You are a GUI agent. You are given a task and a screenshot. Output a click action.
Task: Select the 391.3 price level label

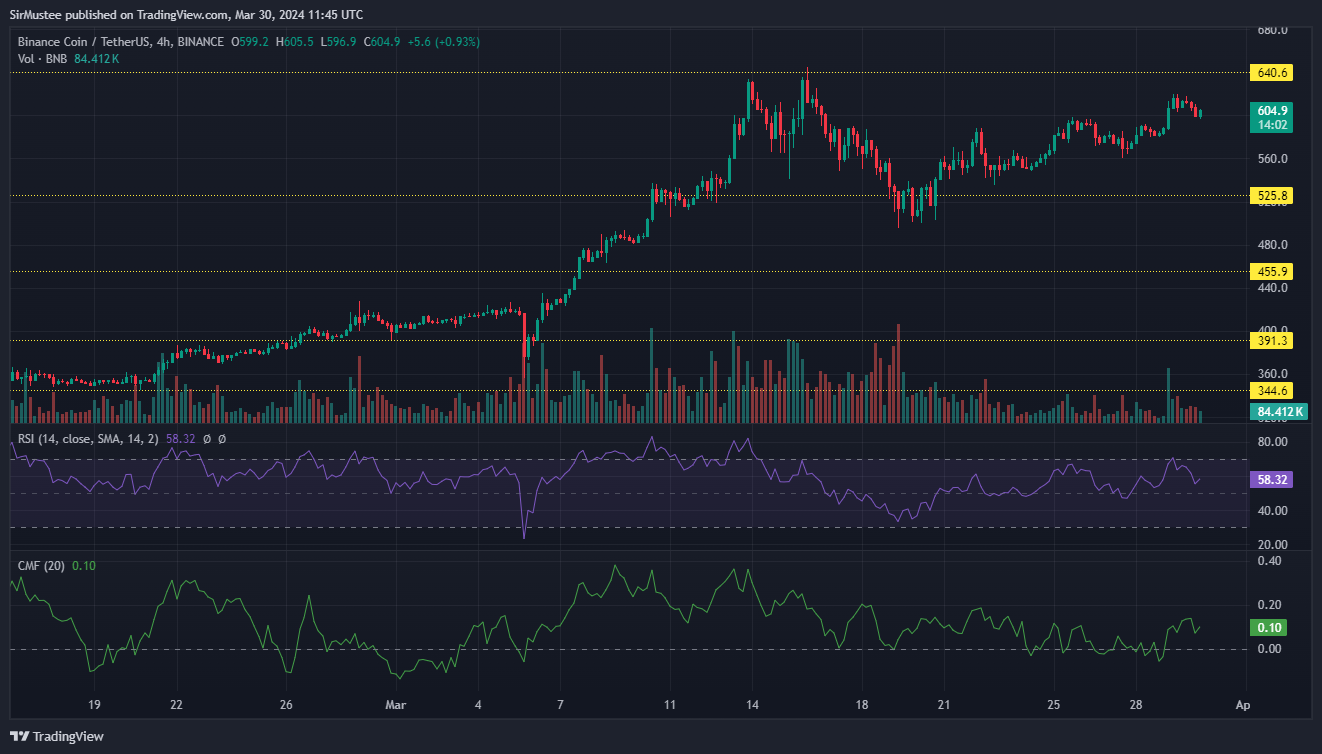click(1272, 340)
